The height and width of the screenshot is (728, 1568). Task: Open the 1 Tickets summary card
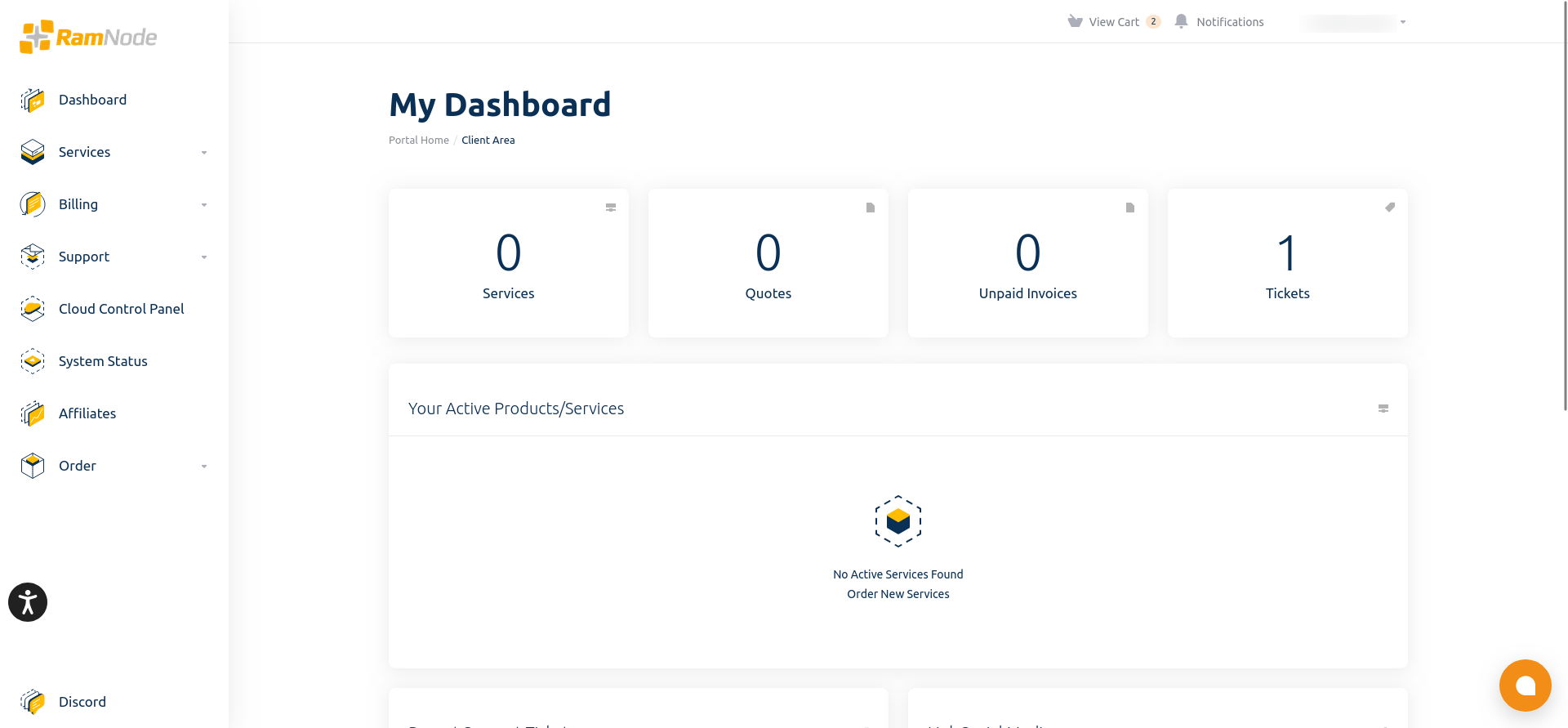[x=1288, y=263]
